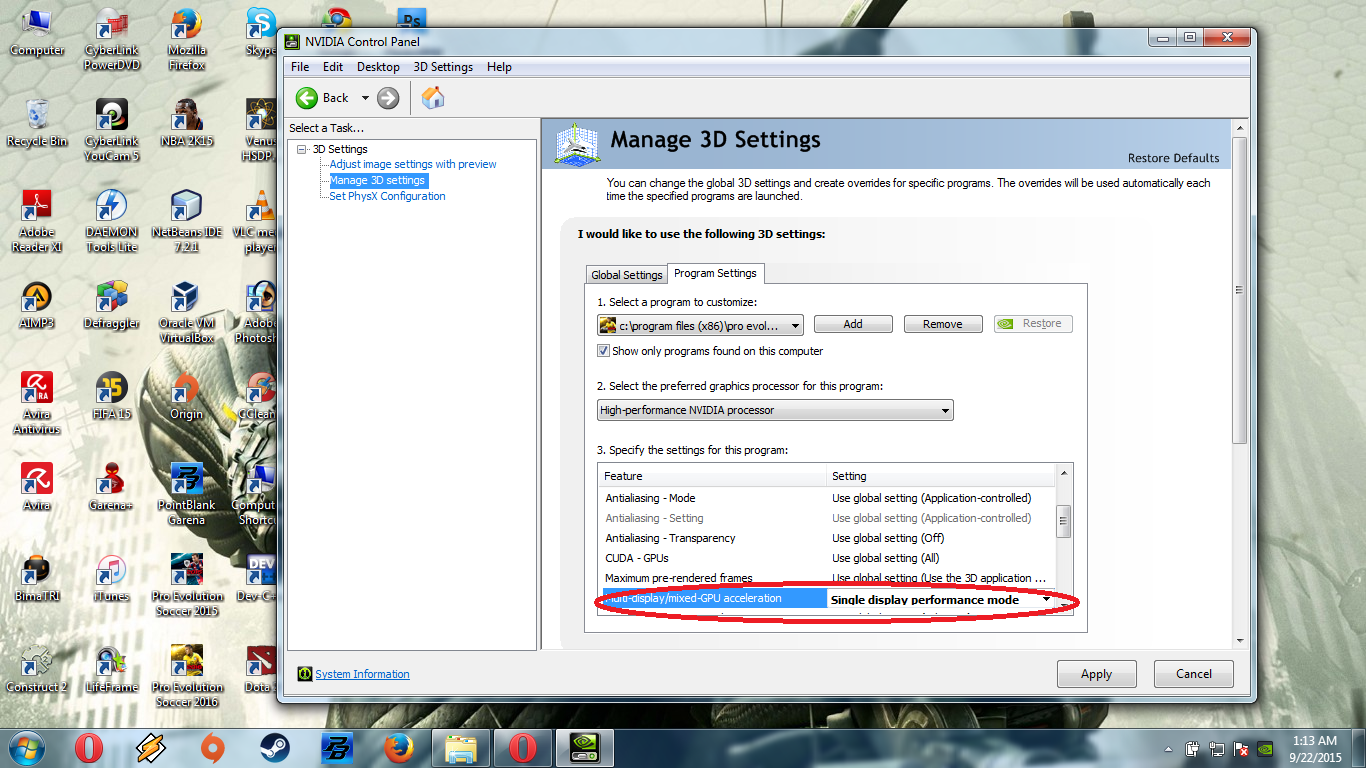
Task: Open the File menu
Action: click(300, 67)
